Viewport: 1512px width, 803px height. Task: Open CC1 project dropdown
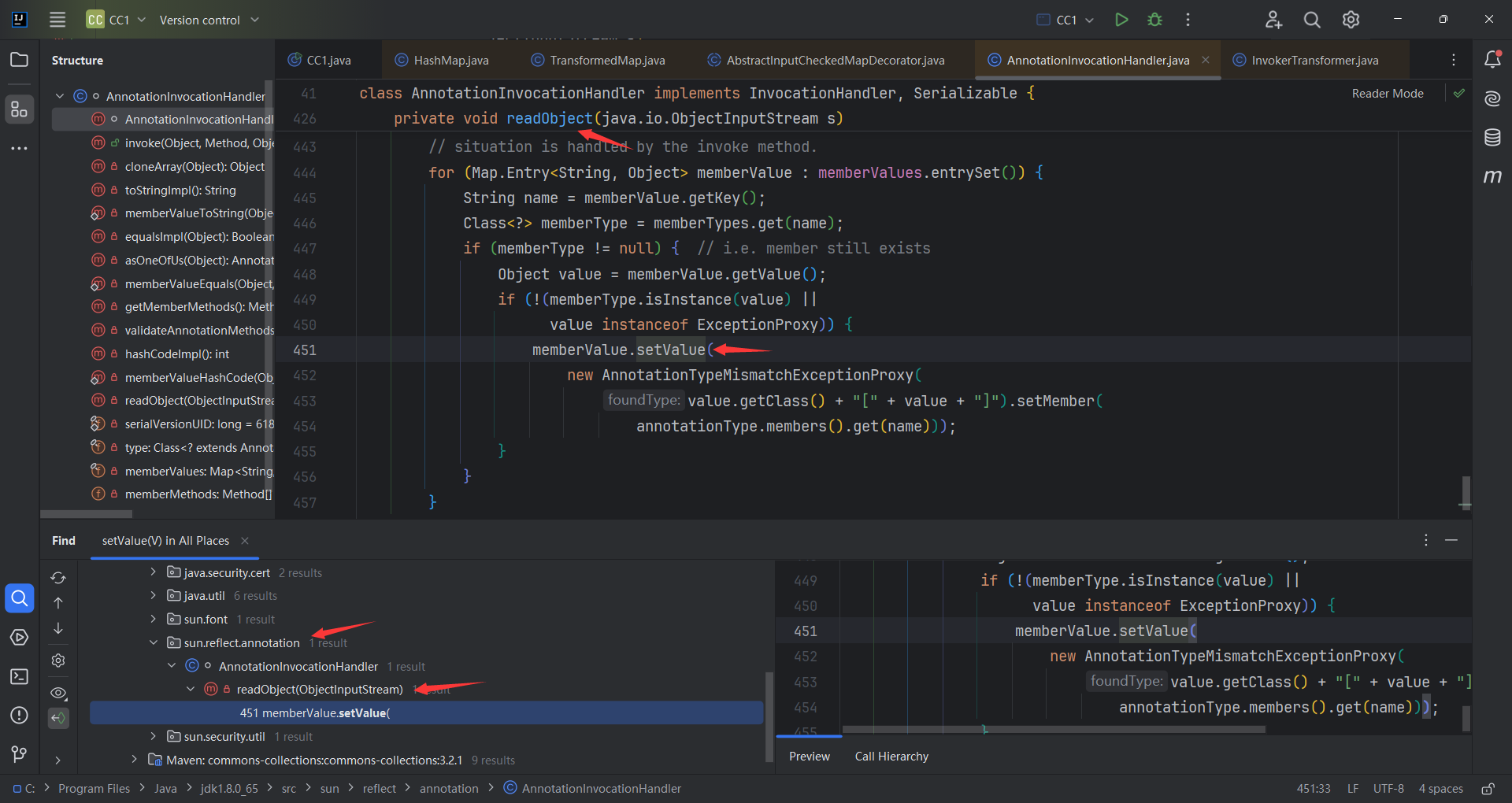[117, 20]
